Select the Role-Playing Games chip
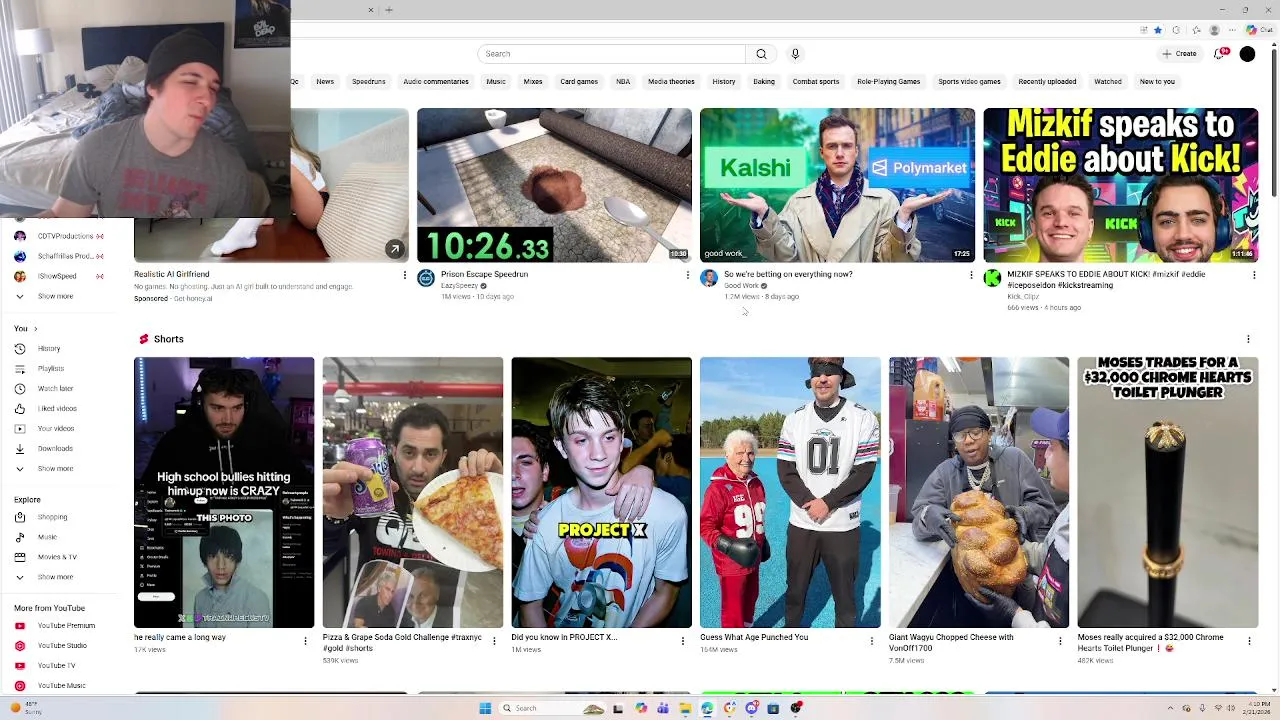1280x720 pixels. tap(888, 82)
